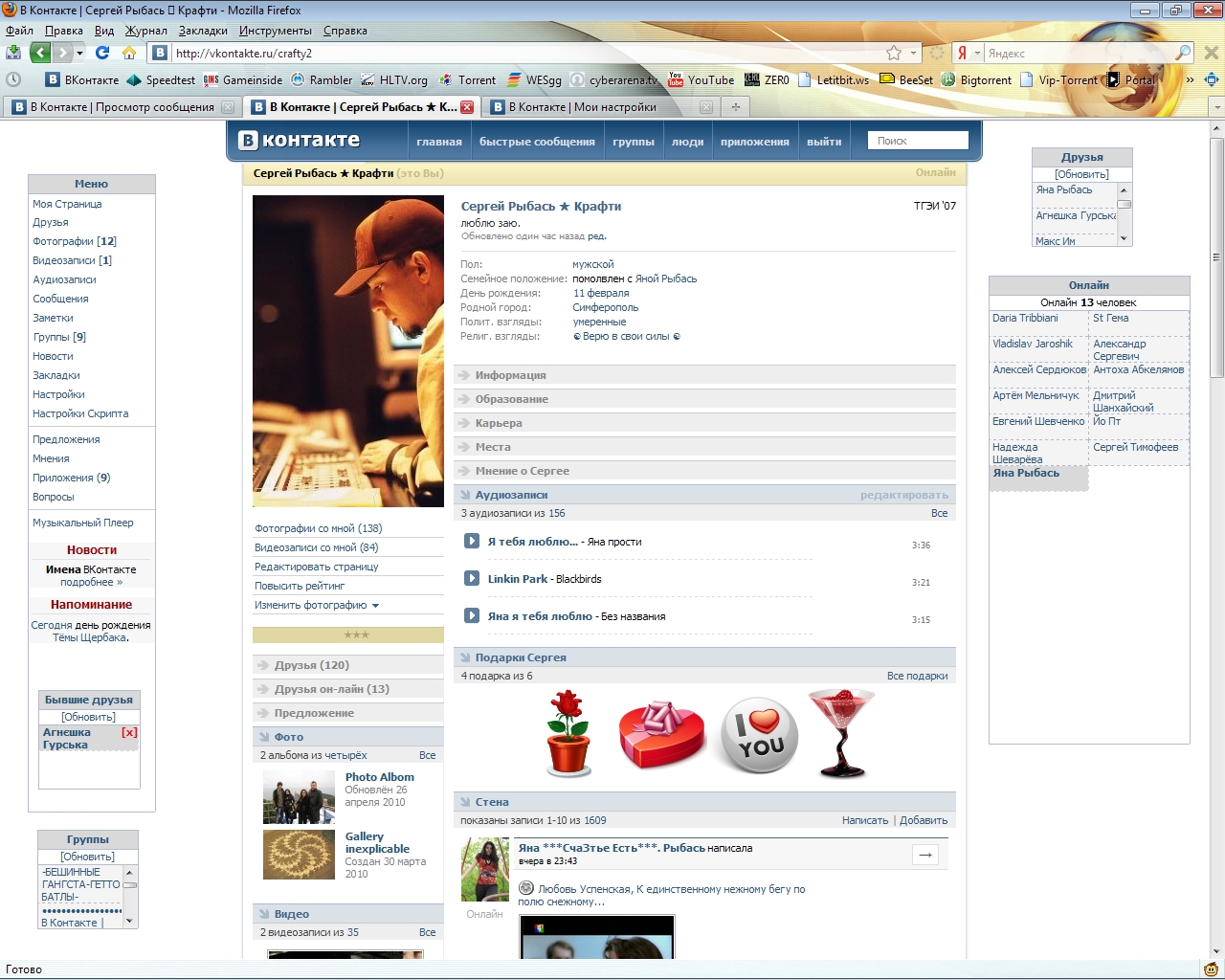Click Написать on the wall
Image resolution: width=1225 pixels, height=980 pixels.
coord(865,820)
